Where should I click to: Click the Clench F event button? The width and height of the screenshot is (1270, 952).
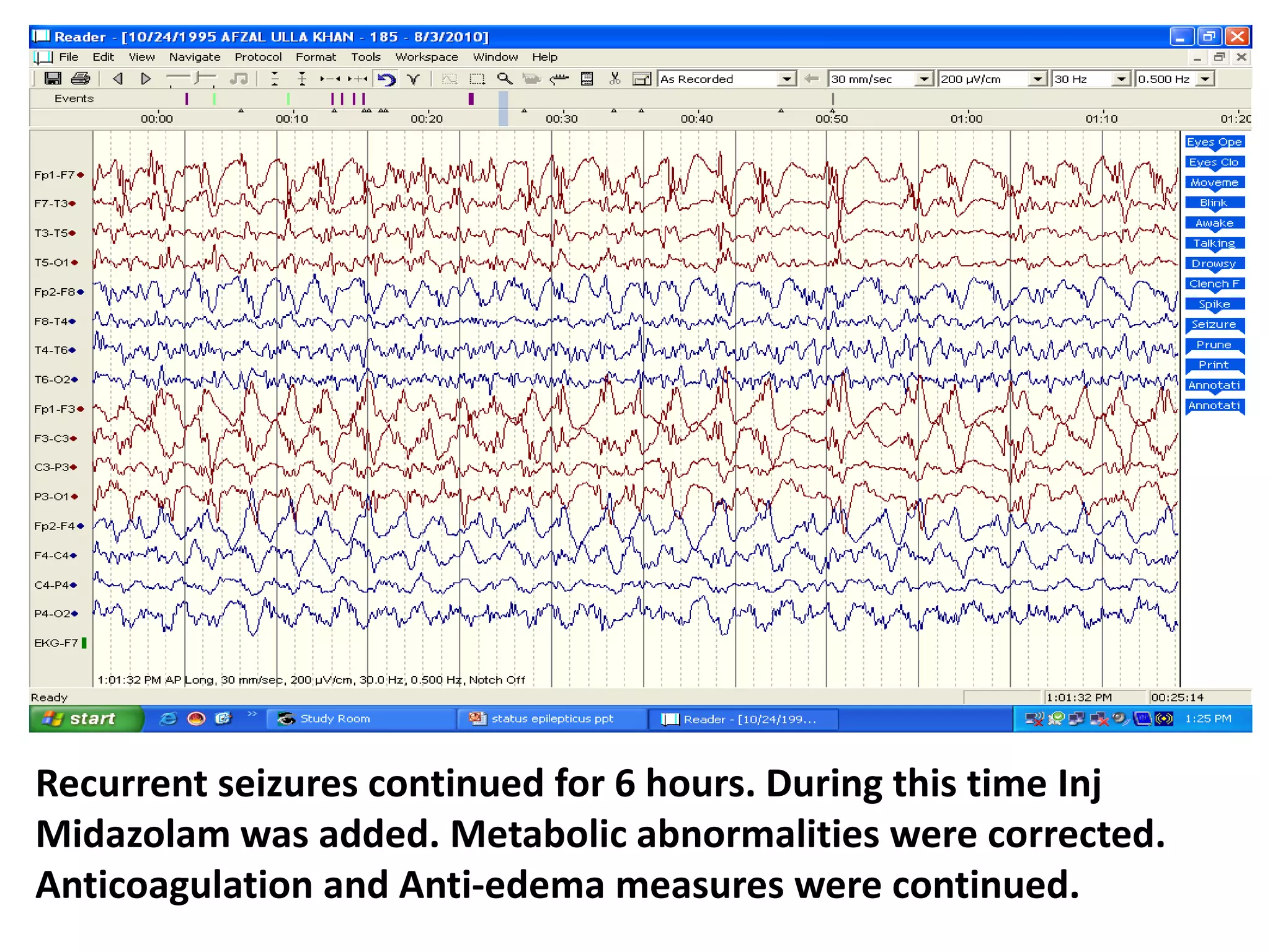coord(1214,284)
